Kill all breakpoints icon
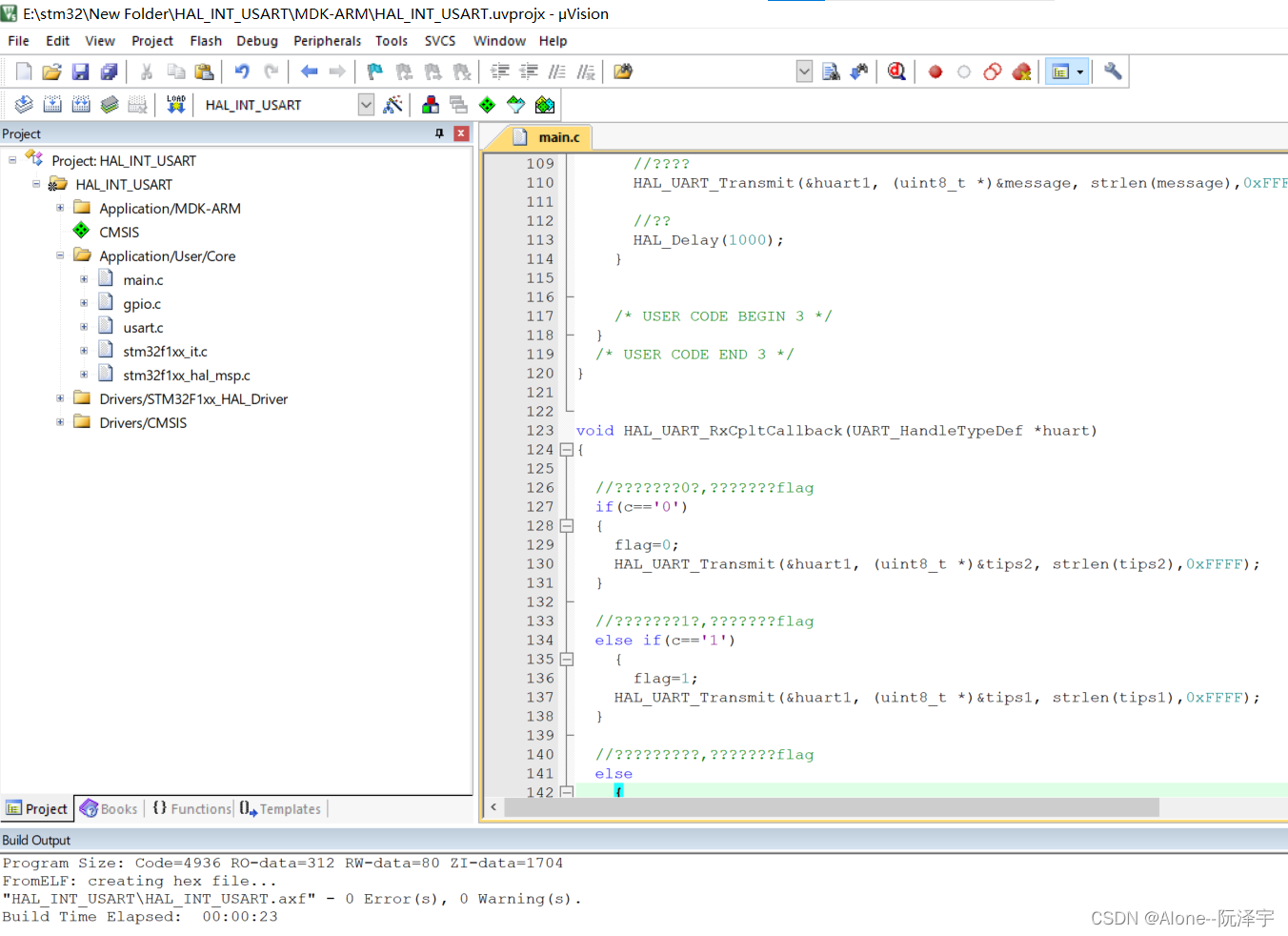Image resolution: width=1288 pixels, height=936 pixels. (1021, 71)
